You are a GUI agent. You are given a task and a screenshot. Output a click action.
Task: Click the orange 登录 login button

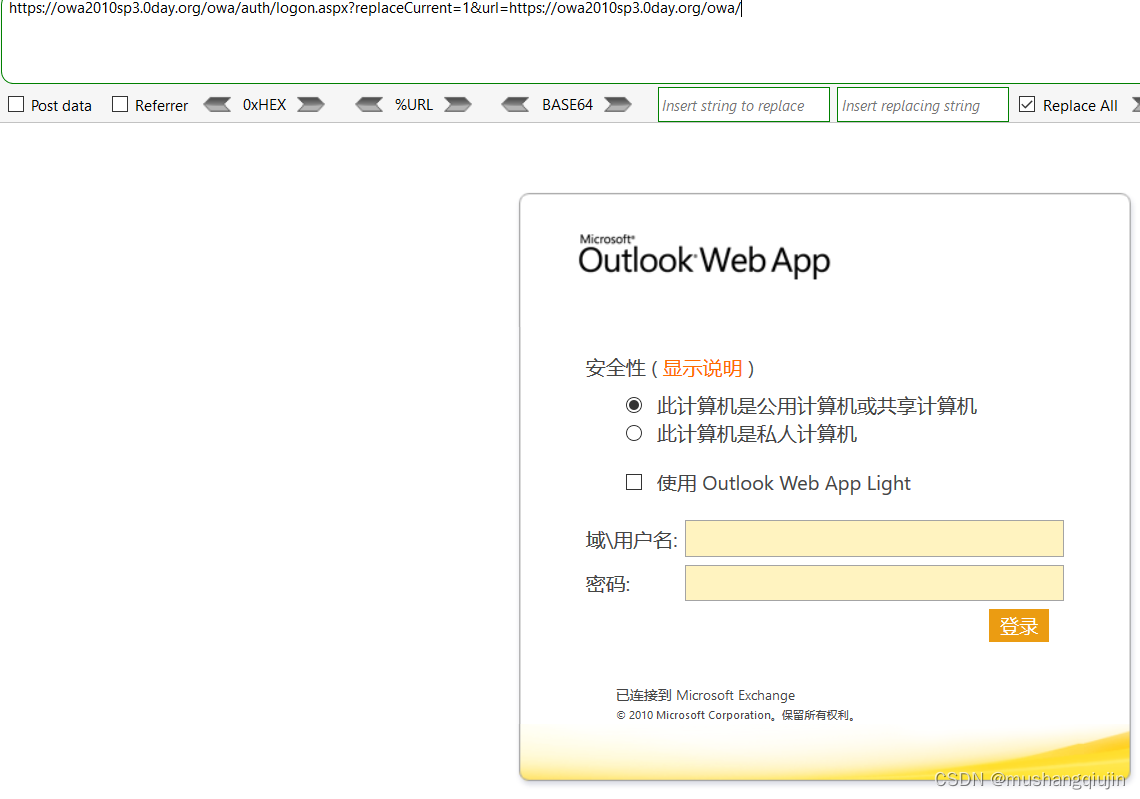click(1019, 626)
